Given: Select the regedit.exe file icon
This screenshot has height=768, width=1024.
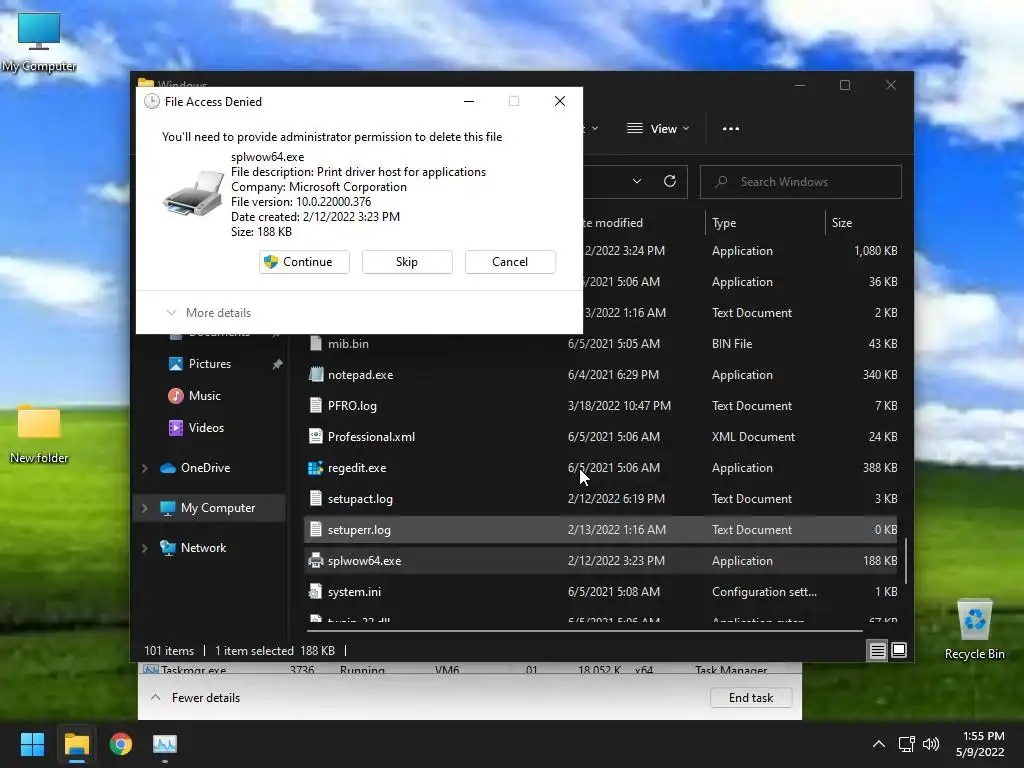Looking at the screenshot, I should pos(316,468).
